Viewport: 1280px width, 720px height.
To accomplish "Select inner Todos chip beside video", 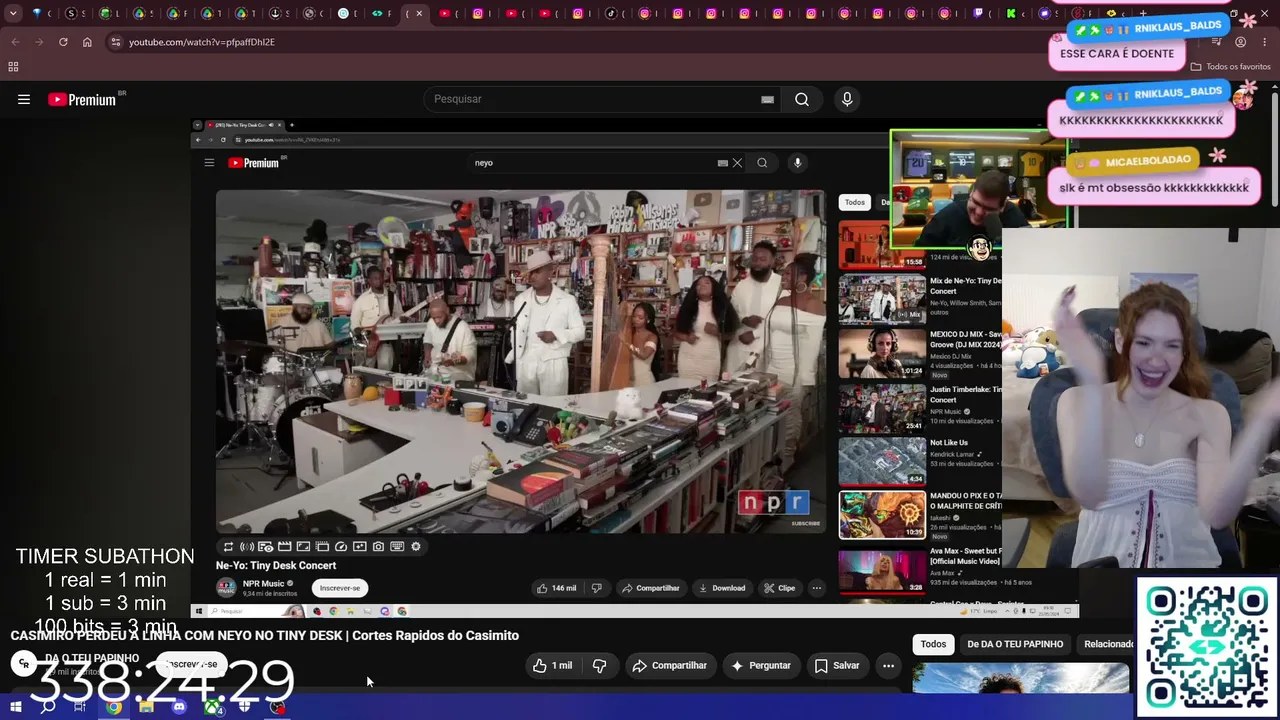I will click(x=855, y=202).
